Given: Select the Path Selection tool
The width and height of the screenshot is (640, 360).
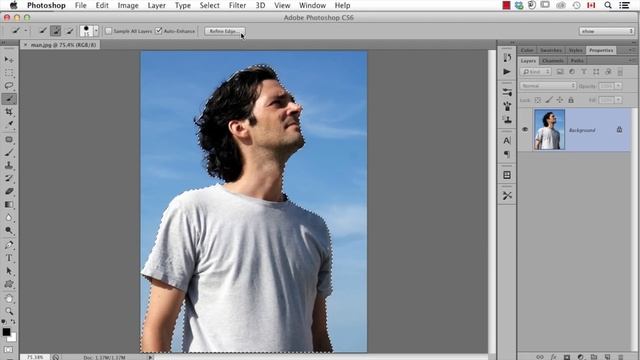Looking at the screenshot, I should (x=9, y=271).
